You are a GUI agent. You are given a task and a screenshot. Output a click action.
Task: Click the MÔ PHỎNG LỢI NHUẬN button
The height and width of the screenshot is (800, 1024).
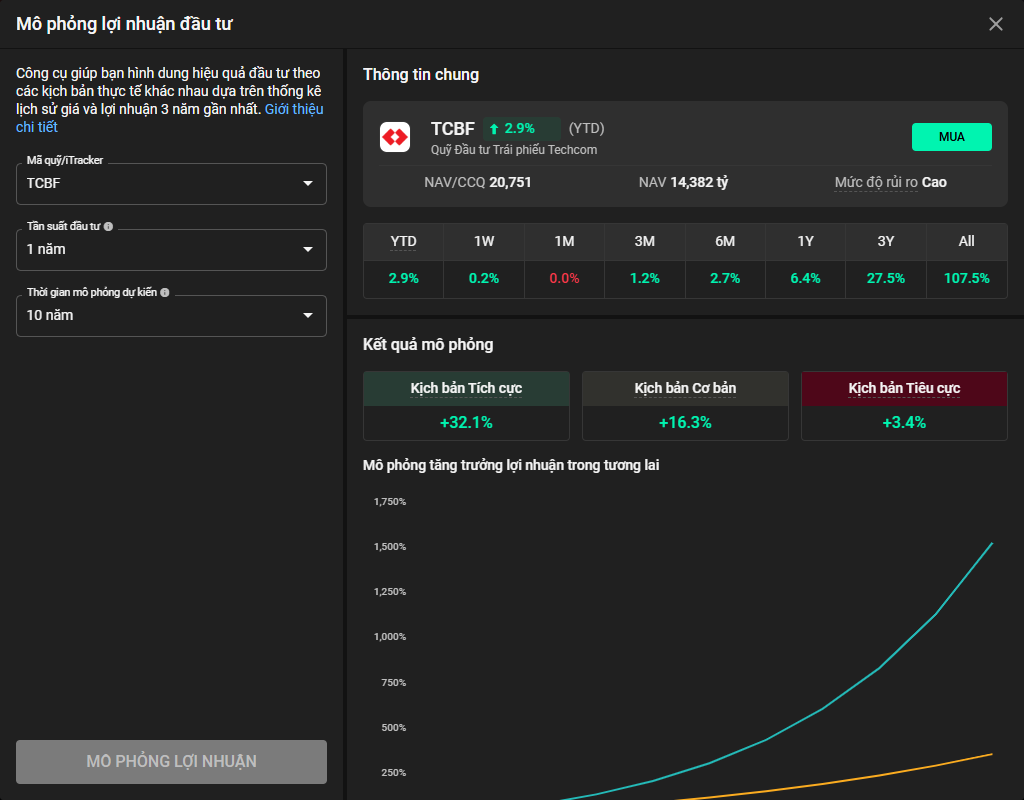(x=171, y=761)
